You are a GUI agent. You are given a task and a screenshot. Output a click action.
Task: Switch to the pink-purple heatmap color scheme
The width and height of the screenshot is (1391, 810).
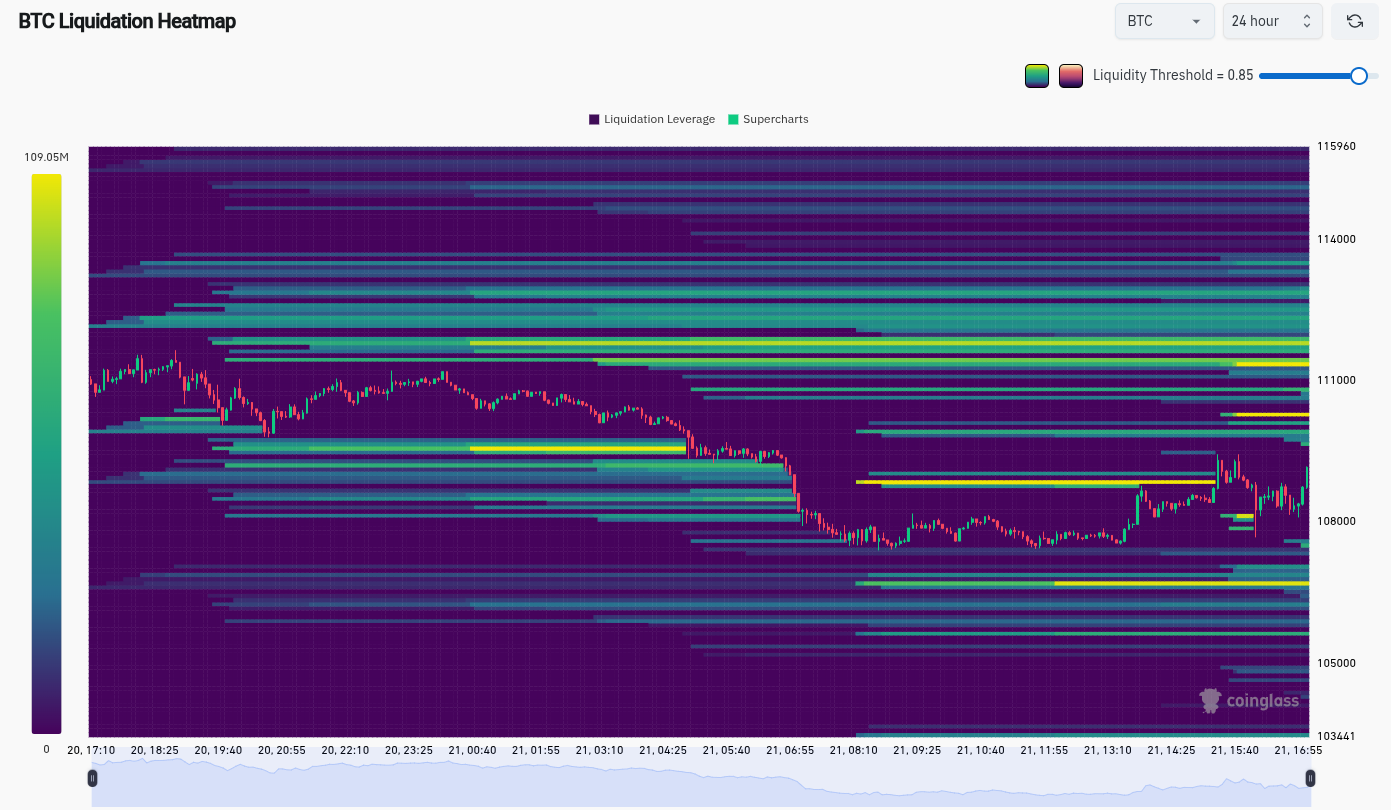click(x=1071, y=75)
